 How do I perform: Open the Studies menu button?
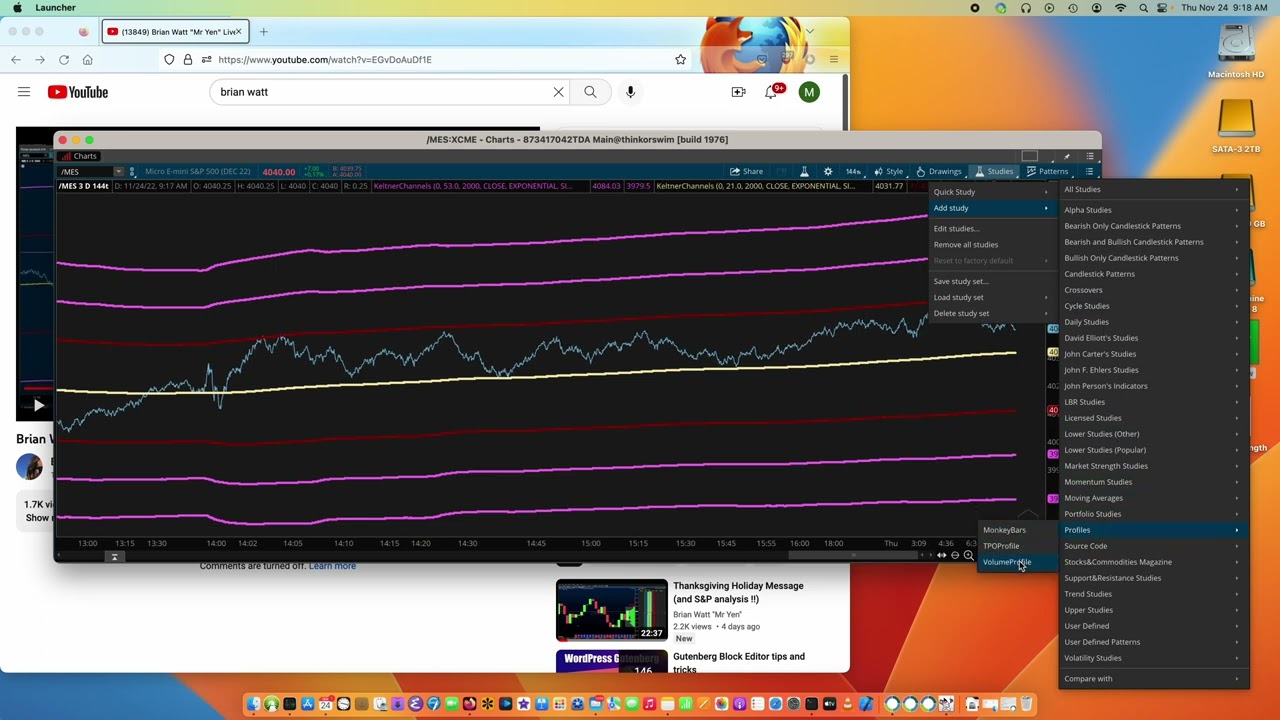click(x=995, y=171)
